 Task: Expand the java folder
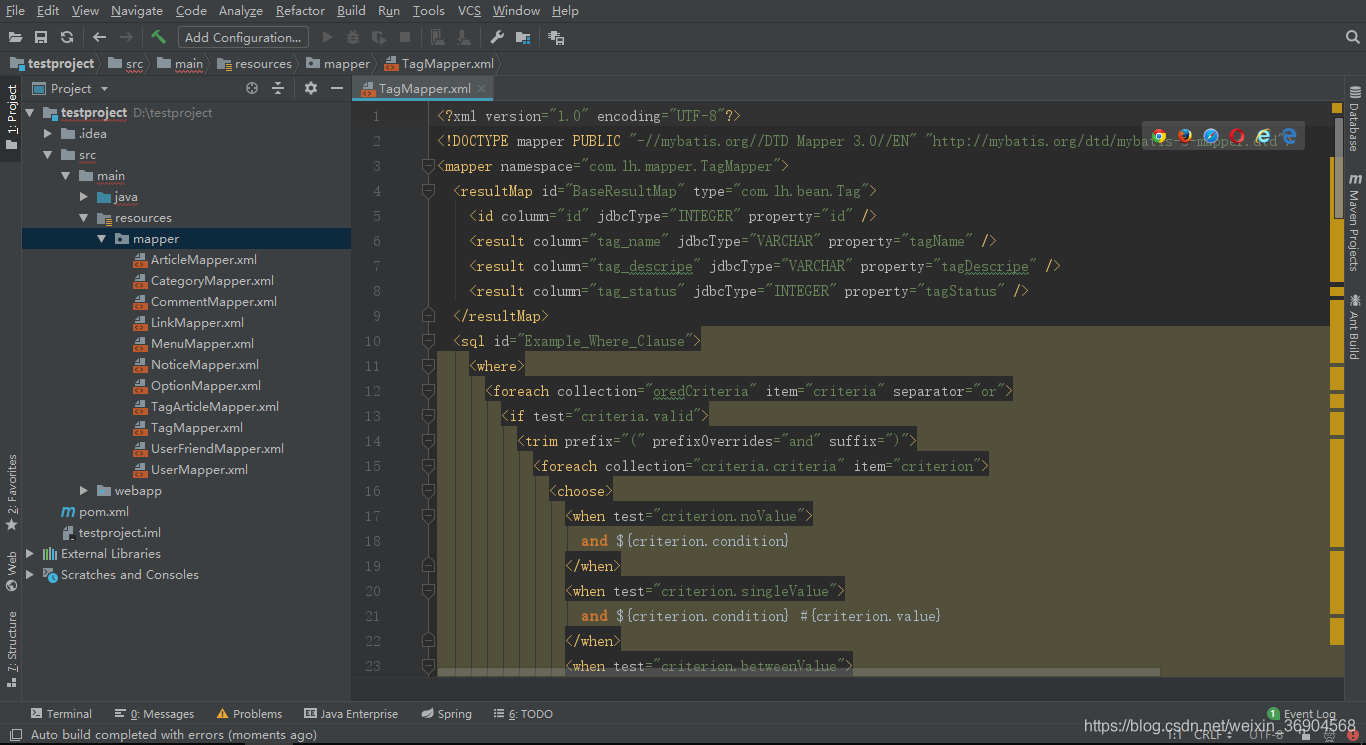(x=84, y=197)
